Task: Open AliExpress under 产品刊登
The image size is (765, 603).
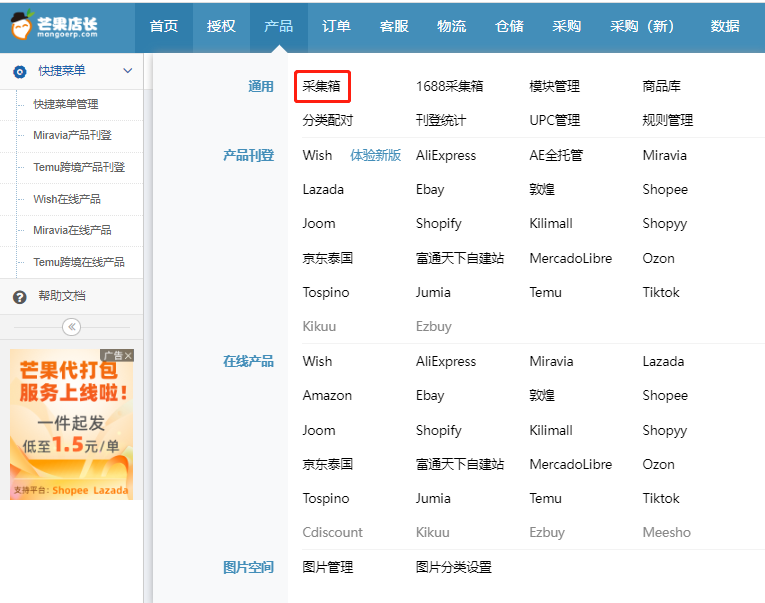Action: 446,156
